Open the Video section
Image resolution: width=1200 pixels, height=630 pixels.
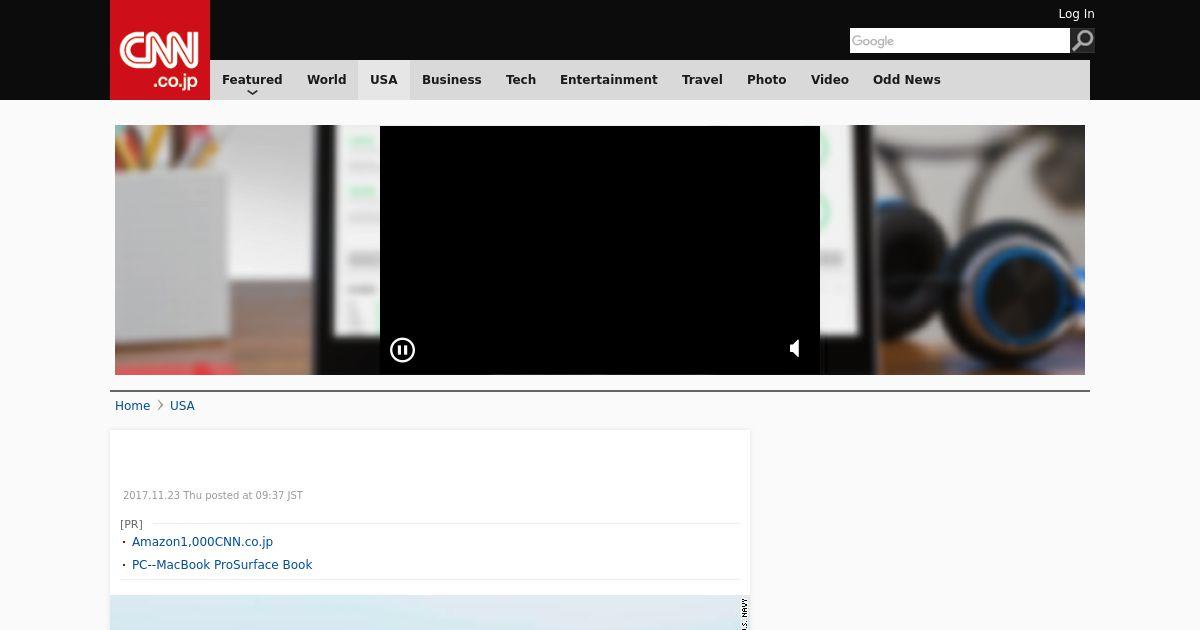pos(830,80)
